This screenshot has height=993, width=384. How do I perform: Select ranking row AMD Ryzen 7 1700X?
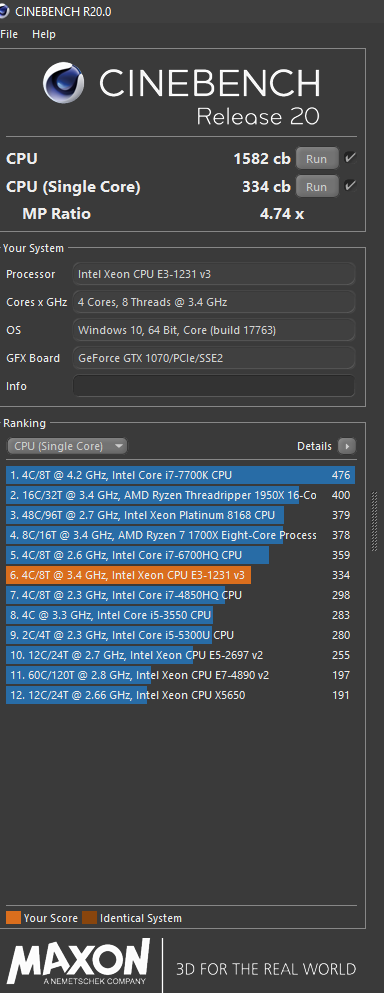[x=181, y=535]
